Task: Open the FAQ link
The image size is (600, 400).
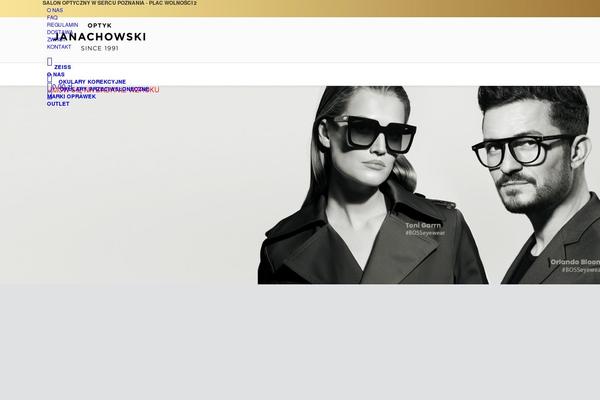Action: click(x=52, y=18)
